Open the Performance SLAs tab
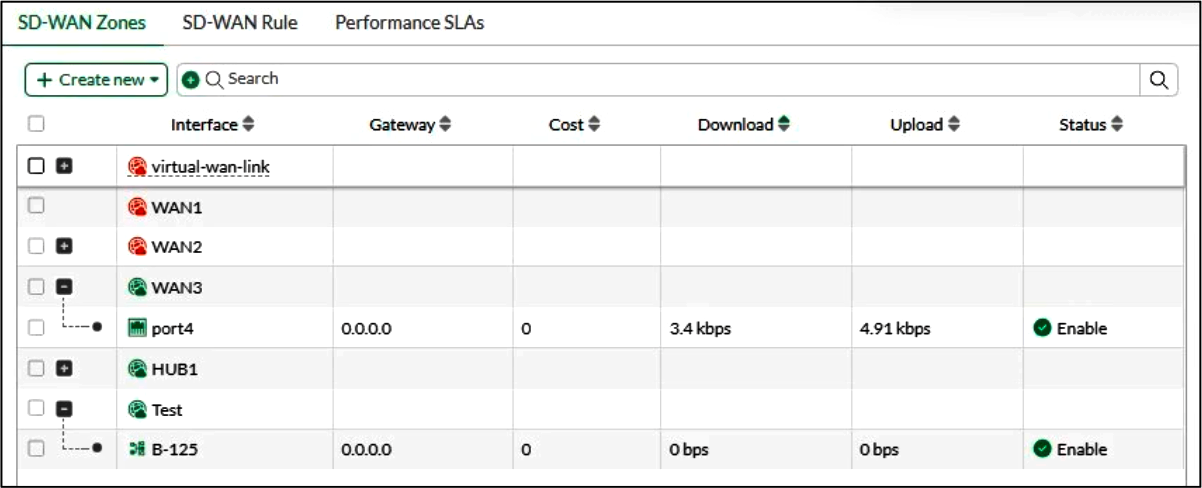 click(x=409, y=22)
